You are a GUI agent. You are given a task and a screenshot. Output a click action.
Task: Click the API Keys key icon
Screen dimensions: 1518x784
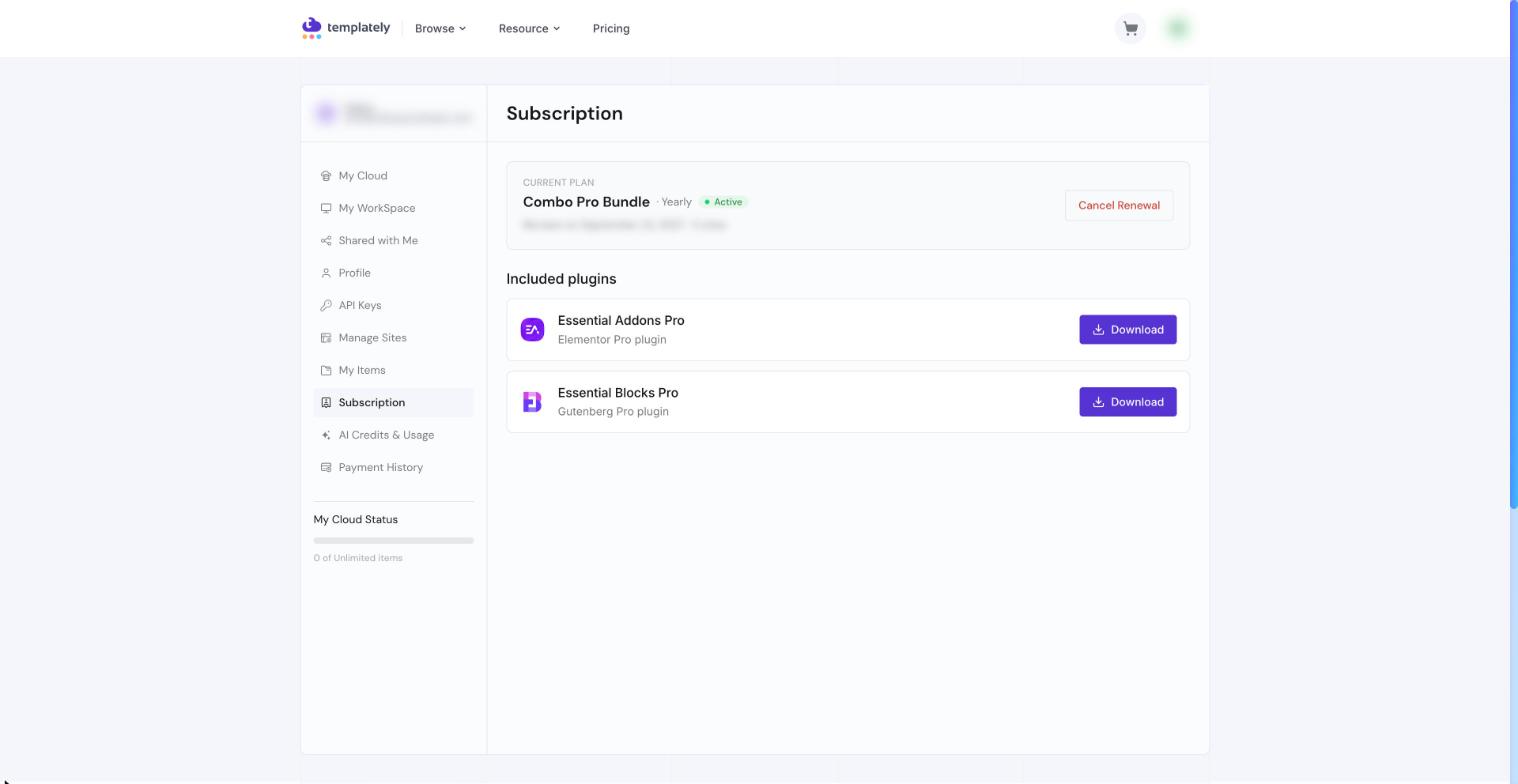pyautogui.click(x=326, y=306)
